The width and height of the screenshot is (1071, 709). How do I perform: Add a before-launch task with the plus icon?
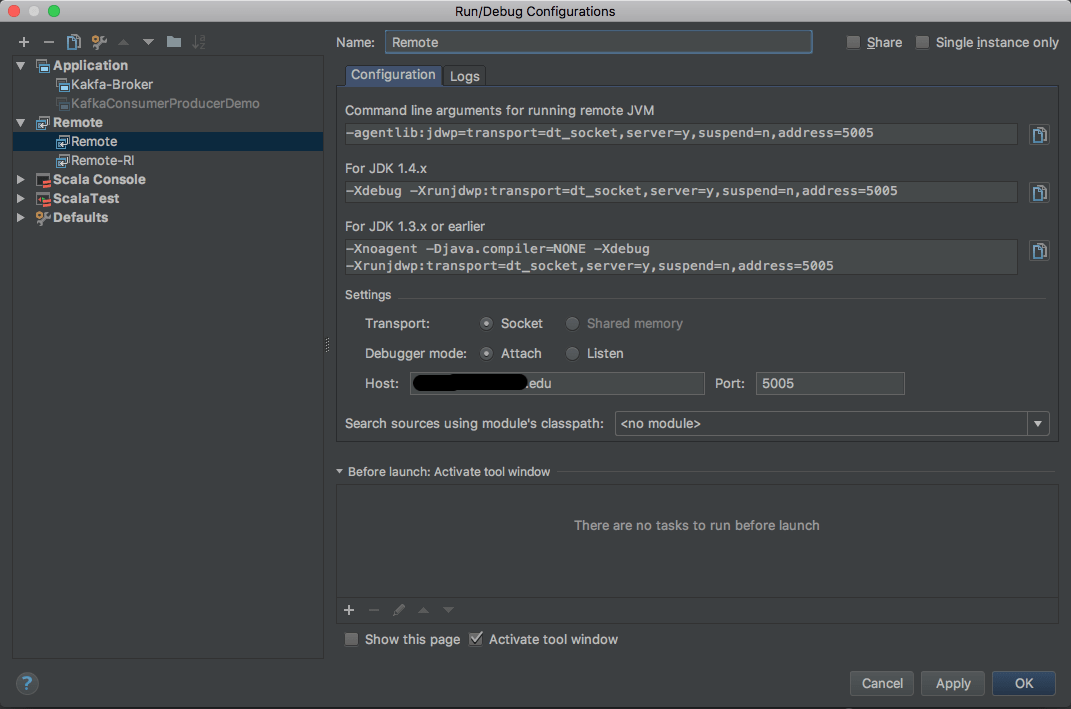349,609
